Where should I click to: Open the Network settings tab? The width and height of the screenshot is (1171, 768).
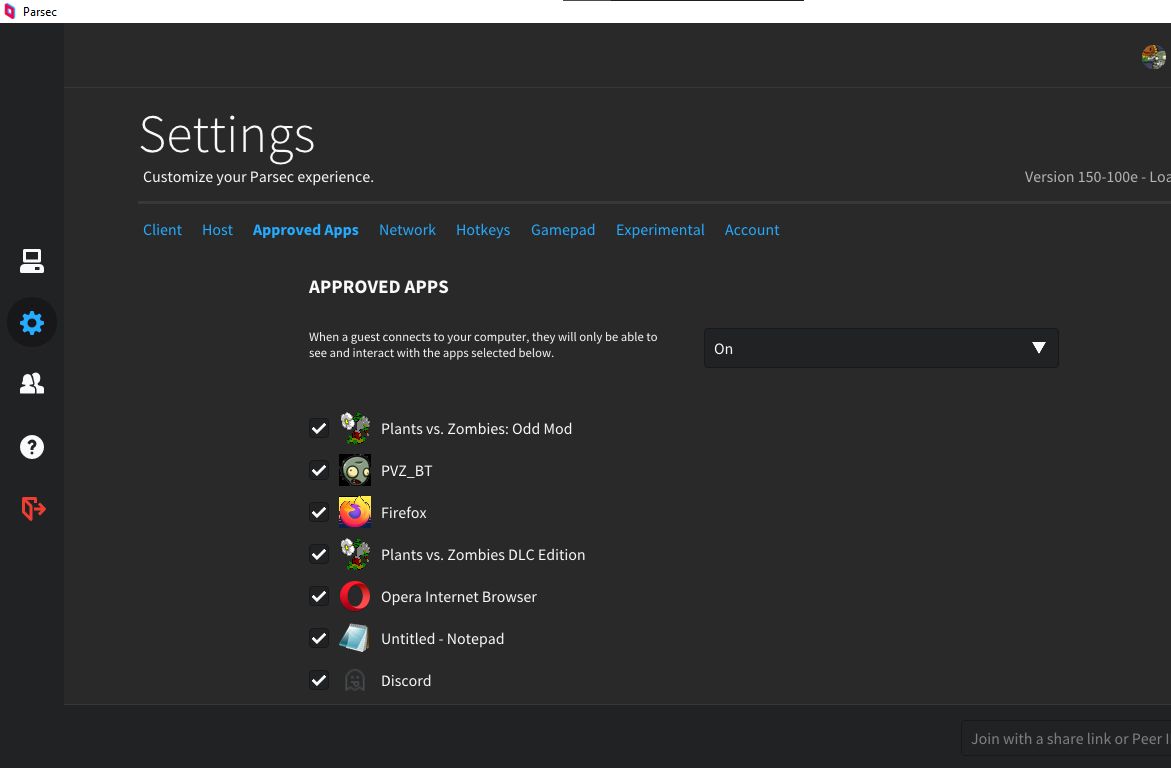[407, 230]
